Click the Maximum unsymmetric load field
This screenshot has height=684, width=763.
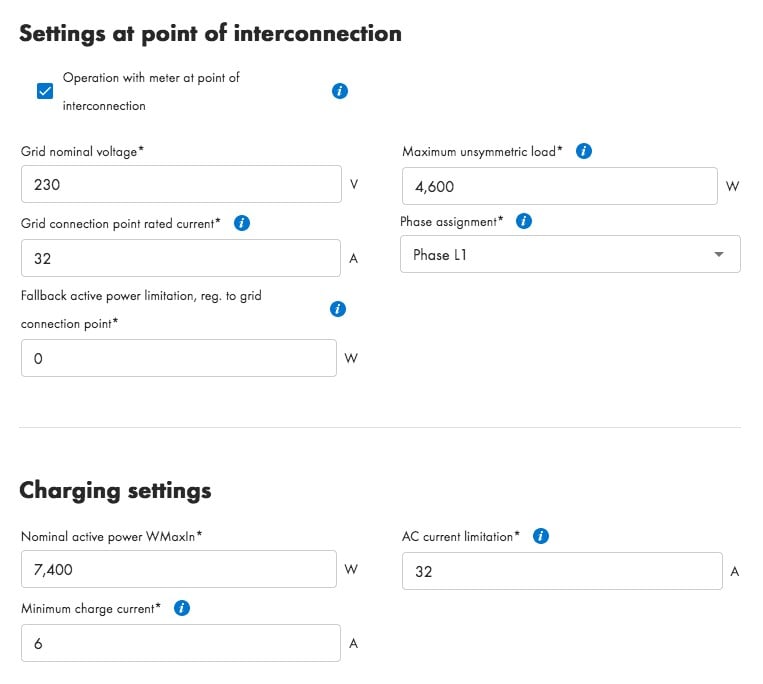tap(559, 186)
